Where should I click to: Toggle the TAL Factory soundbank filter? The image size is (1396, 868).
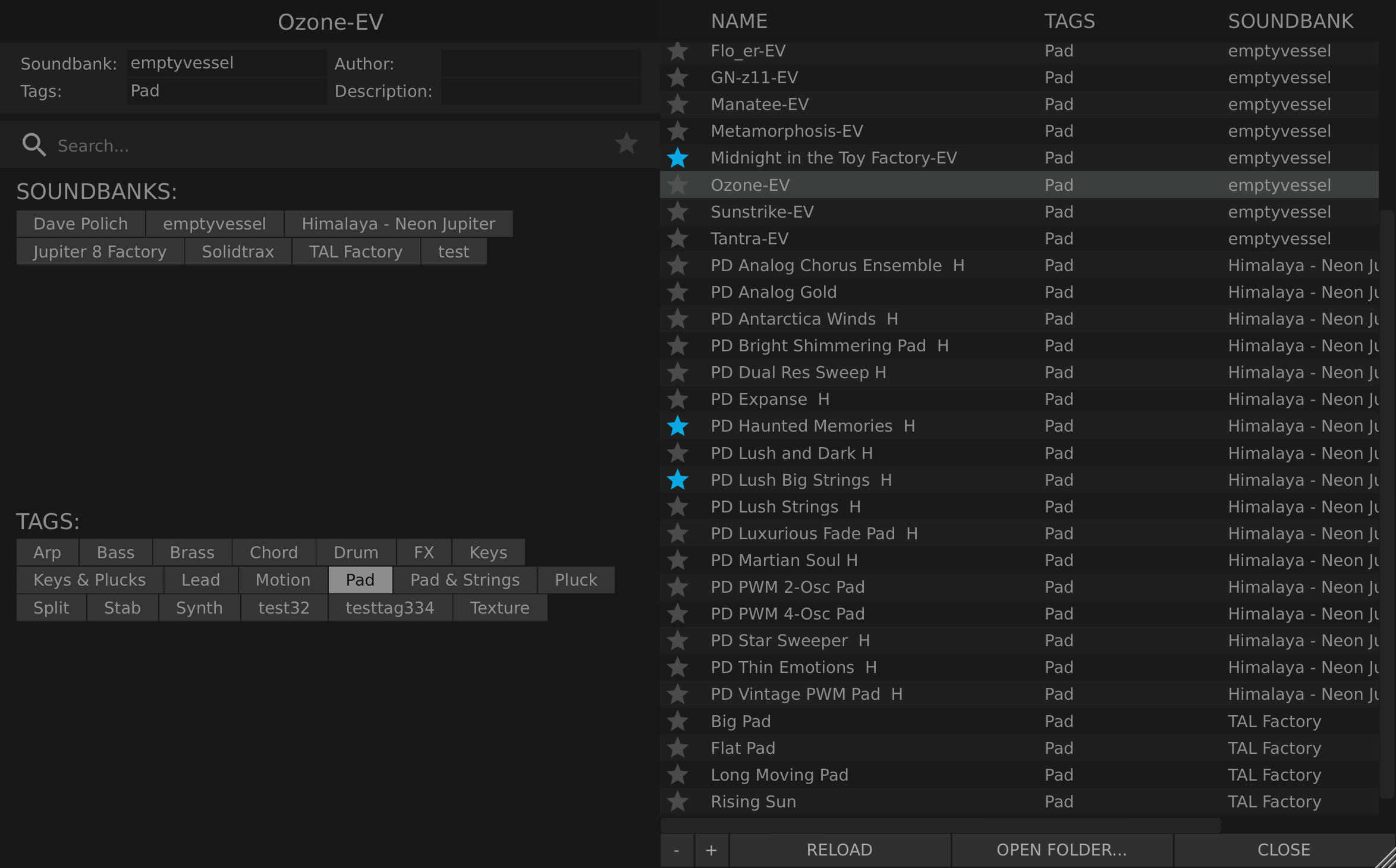(356, 252)
